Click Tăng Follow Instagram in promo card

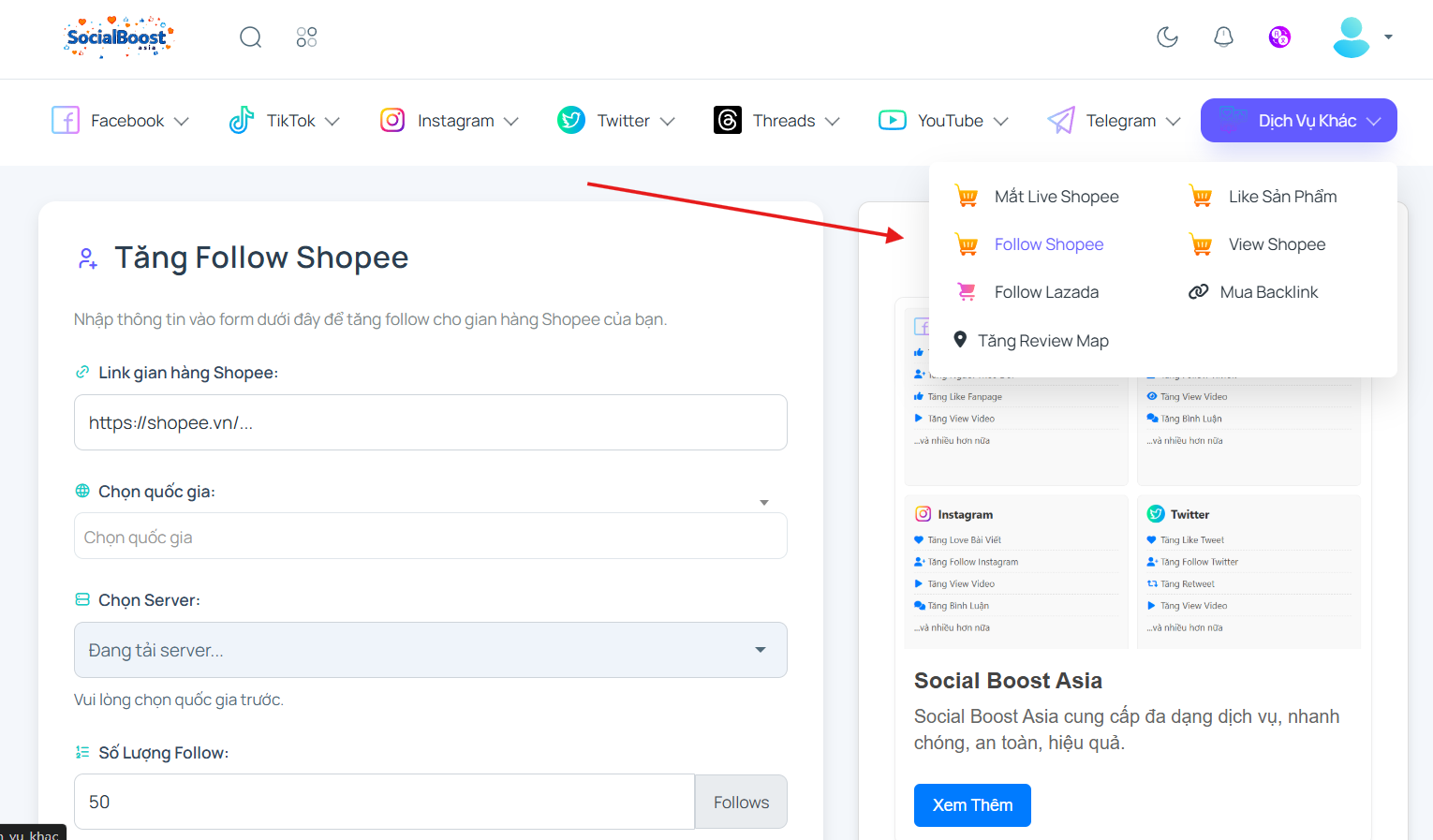click(x=972, y=562)
